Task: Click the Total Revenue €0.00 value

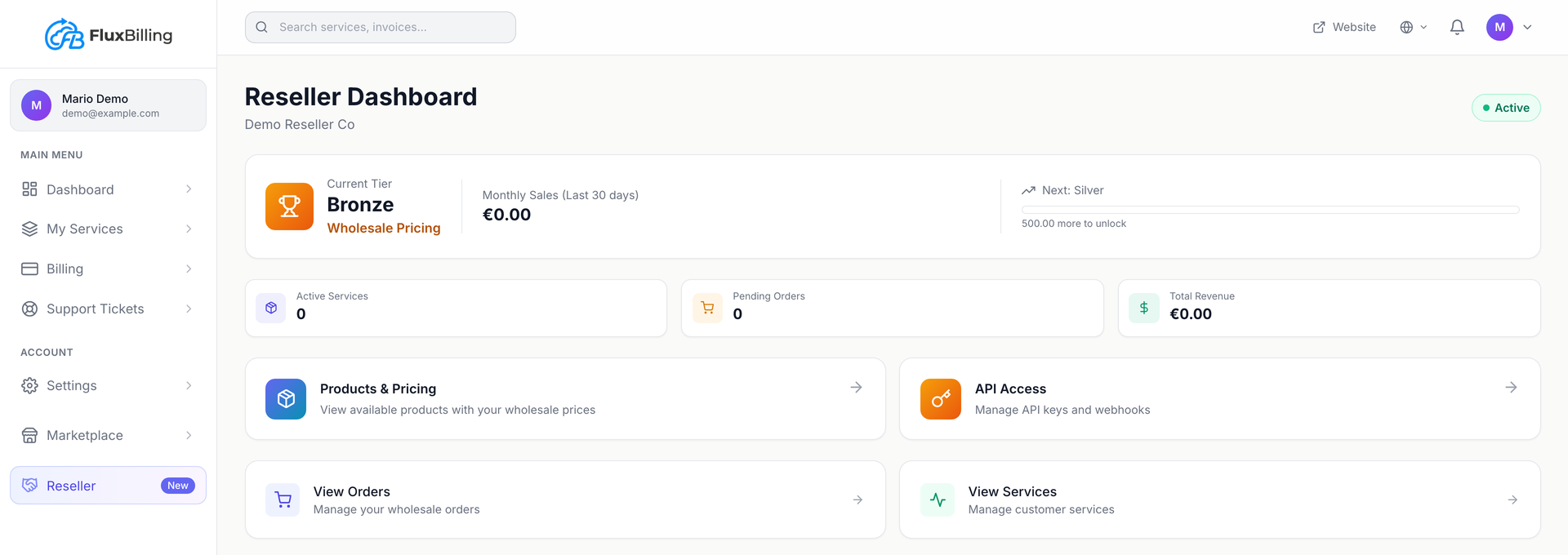Action: point(1191,314)
